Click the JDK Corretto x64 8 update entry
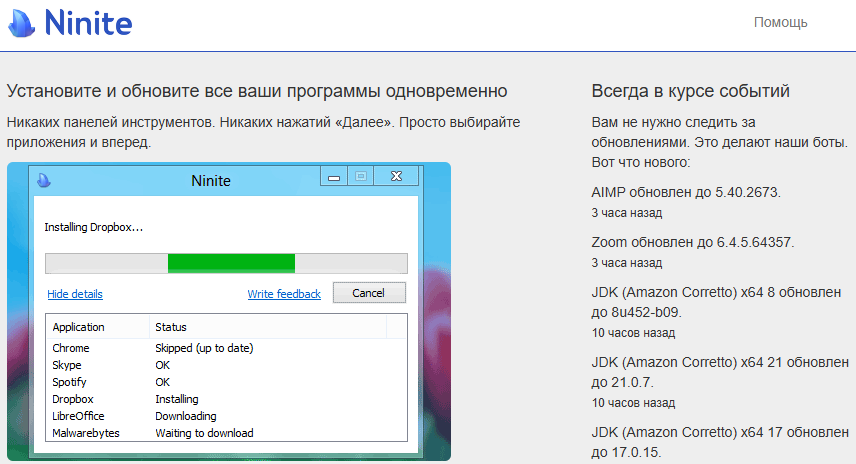The width and height of the screenshot is (856, 464). coord(716,302)
